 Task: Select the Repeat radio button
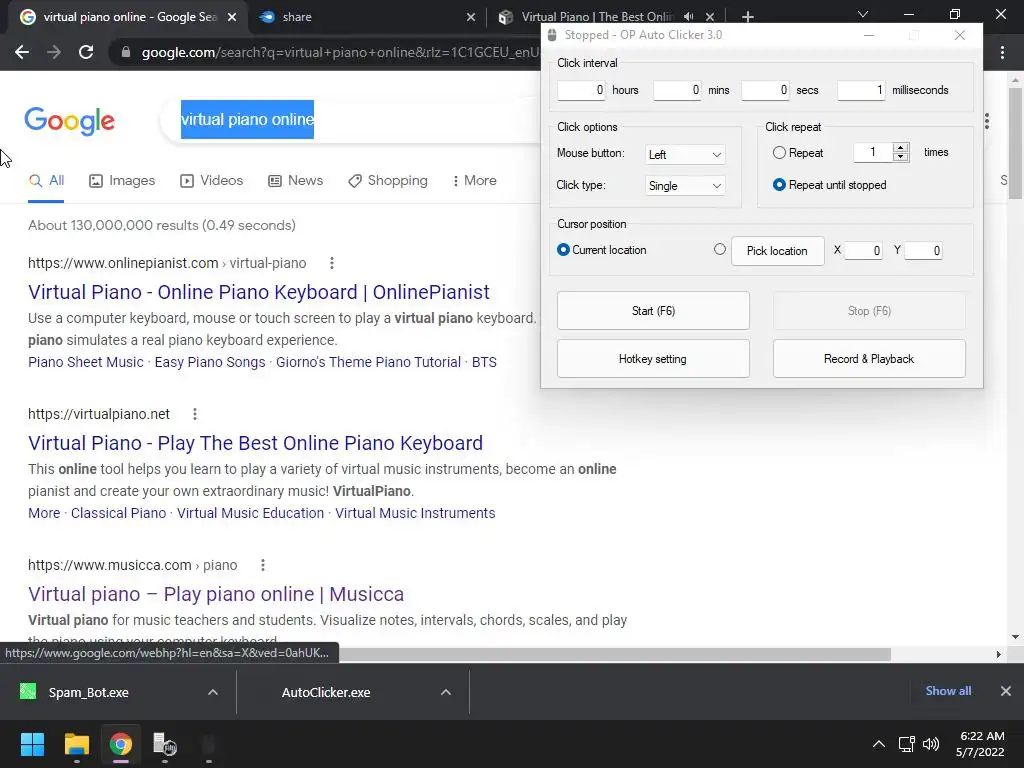pos(779,153)
